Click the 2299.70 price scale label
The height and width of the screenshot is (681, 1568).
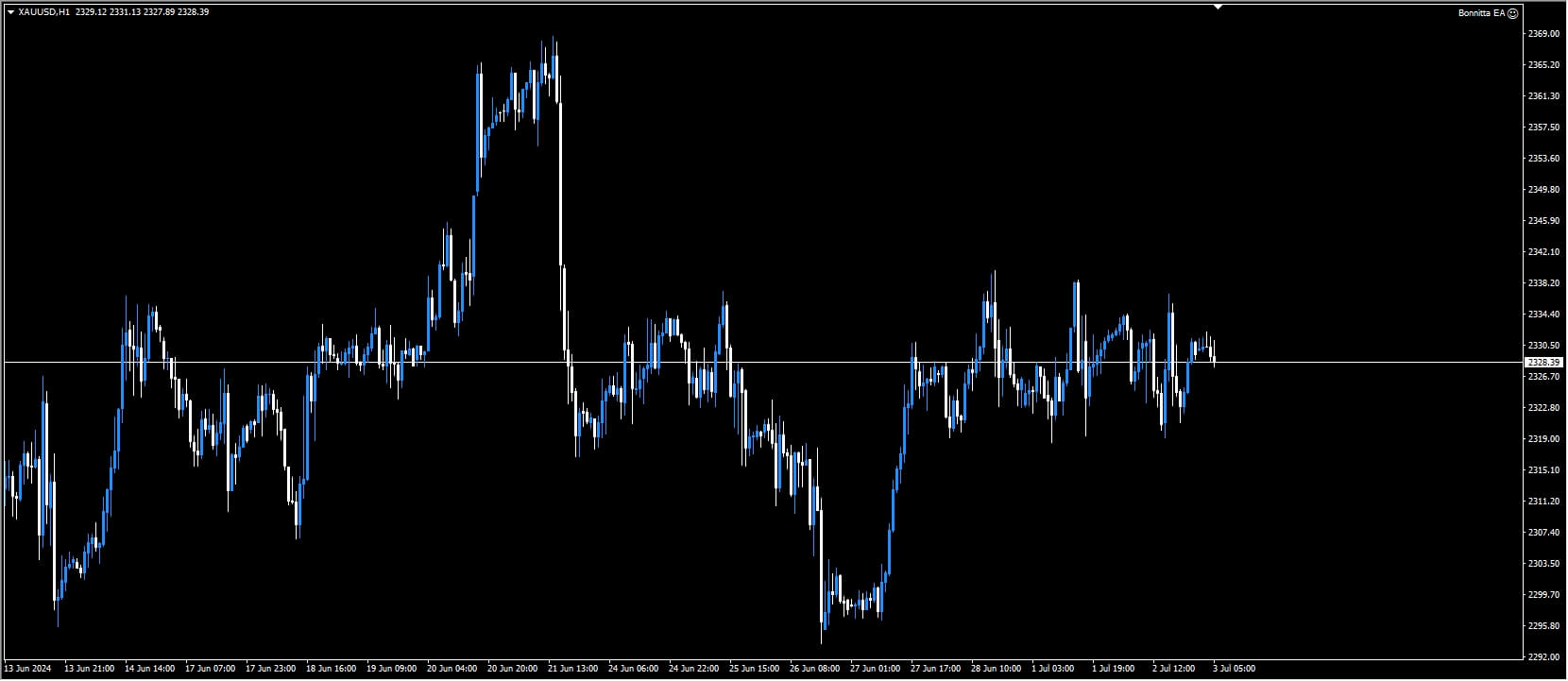1542,595
